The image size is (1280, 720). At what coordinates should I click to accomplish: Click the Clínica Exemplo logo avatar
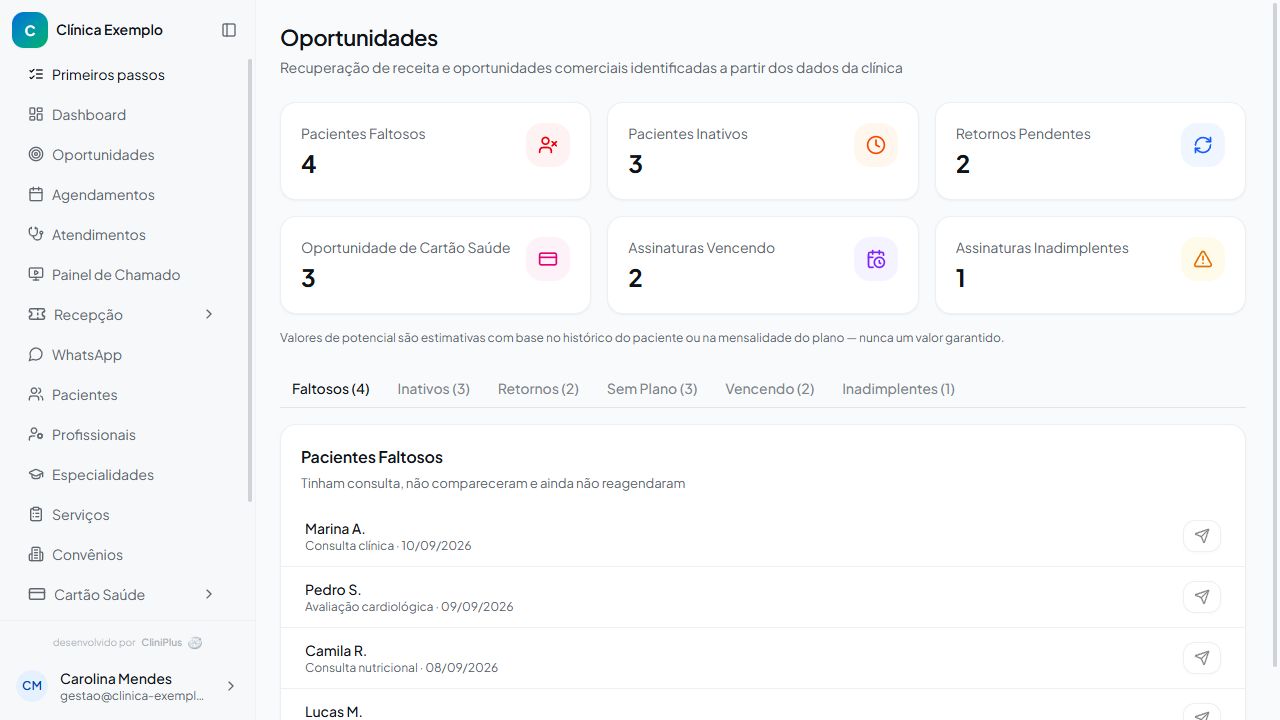coord(30,30)
